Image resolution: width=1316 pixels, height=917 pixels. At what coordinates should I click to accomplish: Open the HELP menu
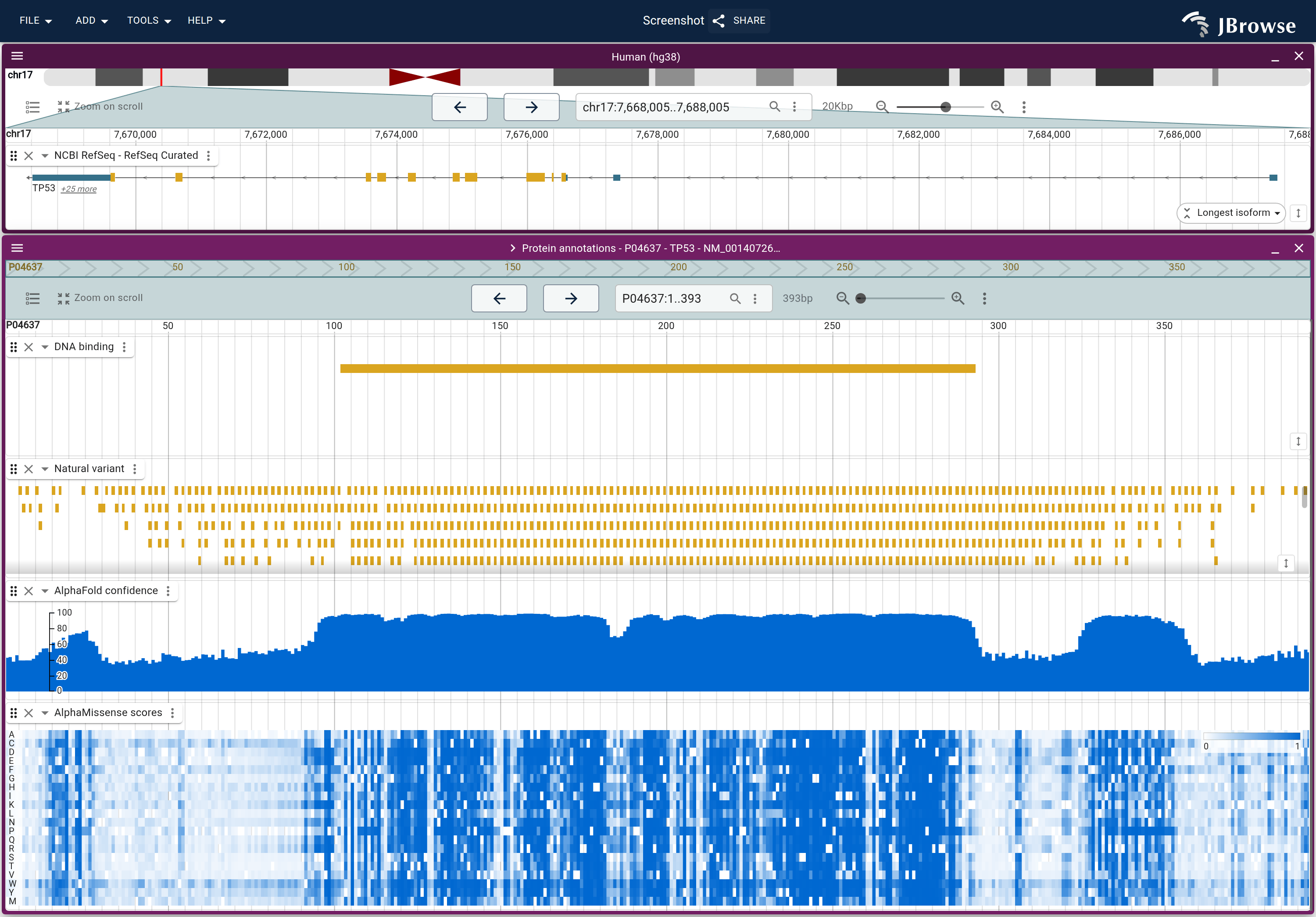coord(206,21)
